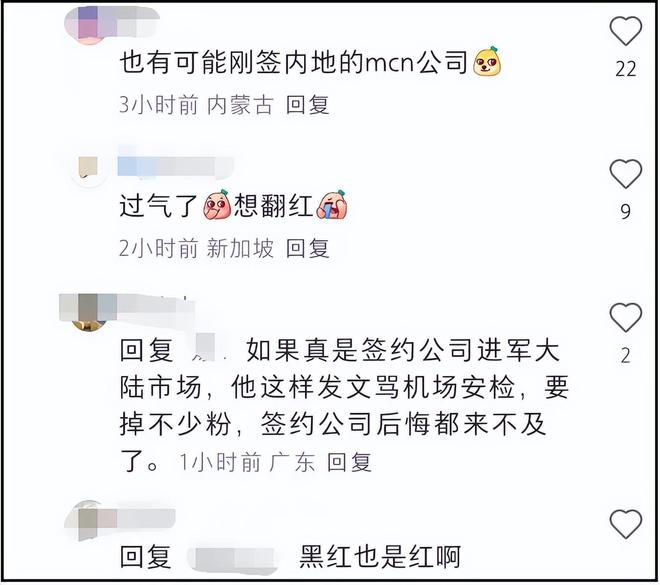This screenshot has width=660, height=585.
Task: Open the second commenter's avatar
Action: point(88,169)
